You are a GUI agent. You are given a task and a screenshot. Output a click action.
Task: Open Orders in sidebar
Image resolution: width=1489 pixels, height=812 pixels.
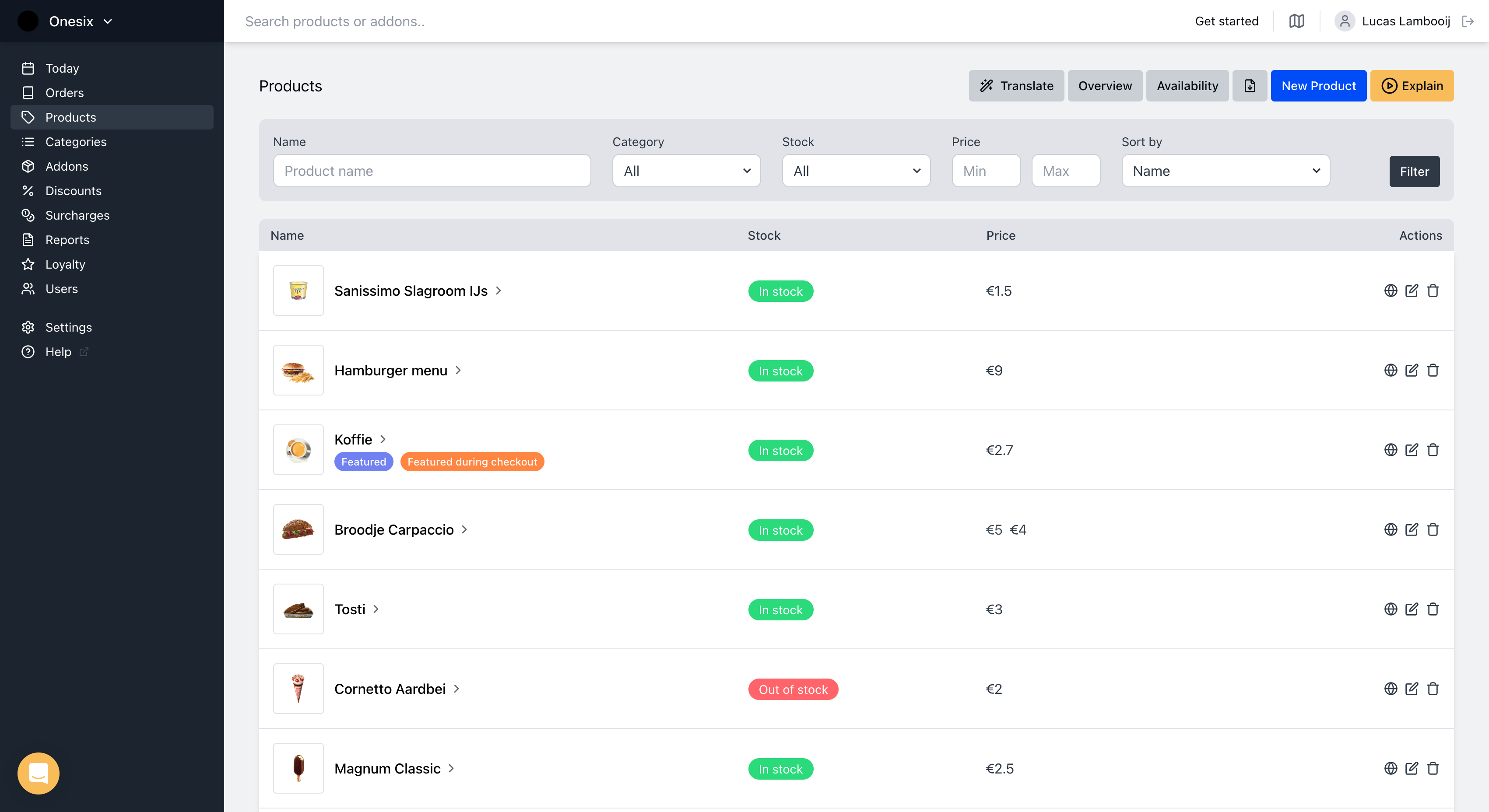click(112, 93)
